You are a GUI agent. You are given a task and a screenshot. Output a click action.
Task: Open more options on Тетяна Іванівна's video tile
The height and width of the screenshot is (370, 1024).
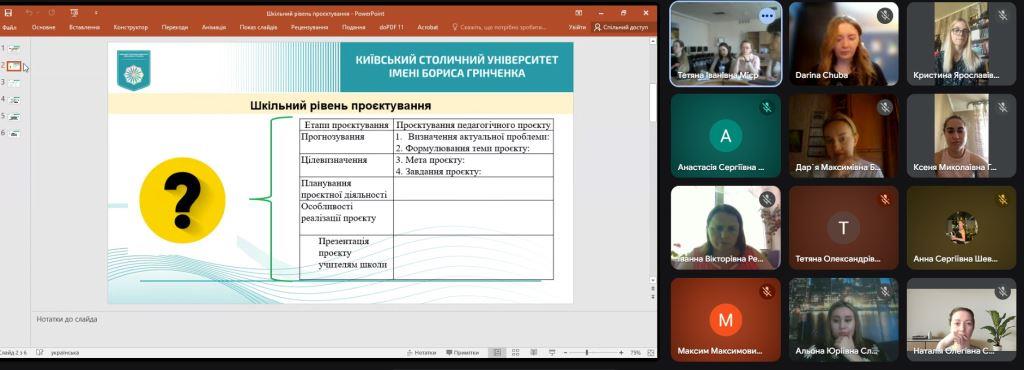(767, 15)
